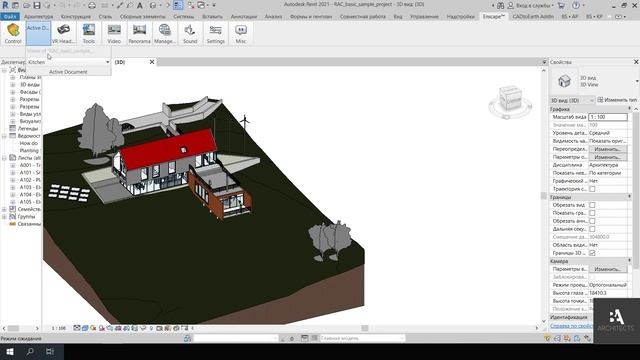The width and height of the screenshot is (640, 360).
Task: Open the 'Файл' menu tab
Action: click(10, 16)
